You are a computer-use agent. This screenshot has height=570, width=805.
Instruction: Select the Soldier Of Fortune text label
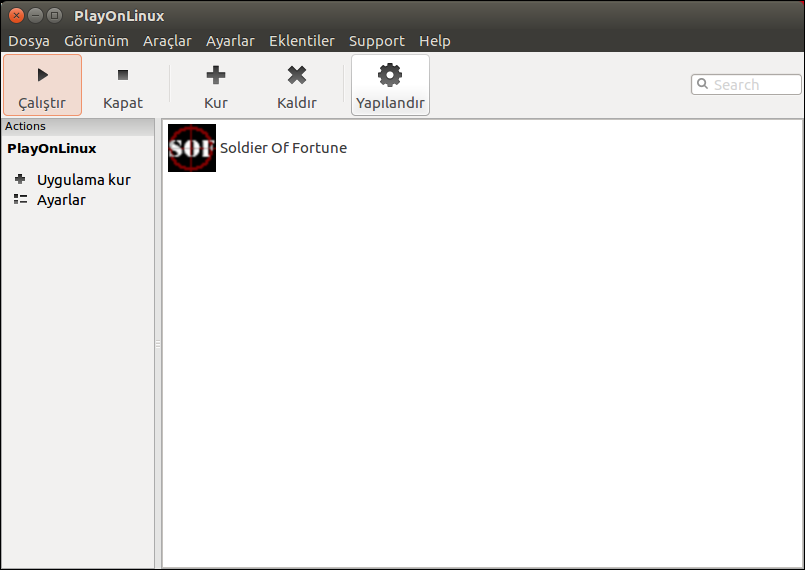283,148
